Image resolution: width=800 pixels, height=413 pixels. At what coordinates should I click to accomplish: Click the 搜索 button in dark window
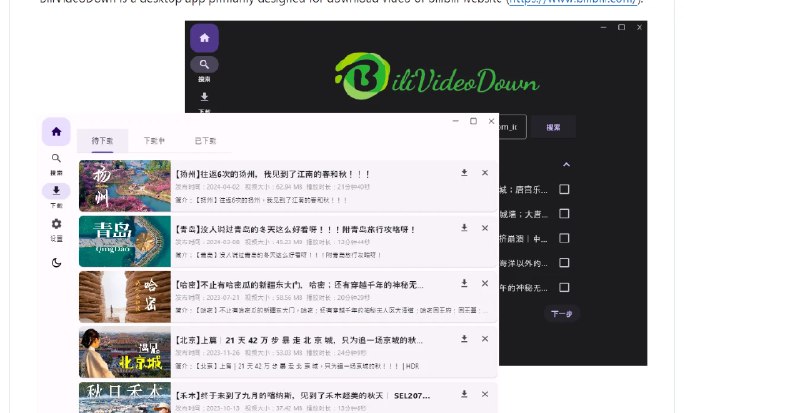[554, 127]
